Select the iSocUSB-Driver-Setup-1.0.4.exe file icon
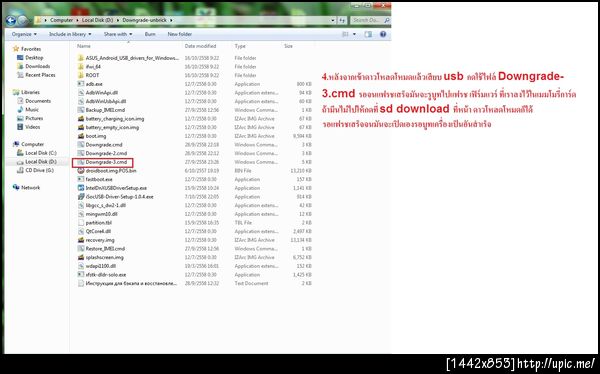This screenshot has width=600, height=374. tap(81, 197)
